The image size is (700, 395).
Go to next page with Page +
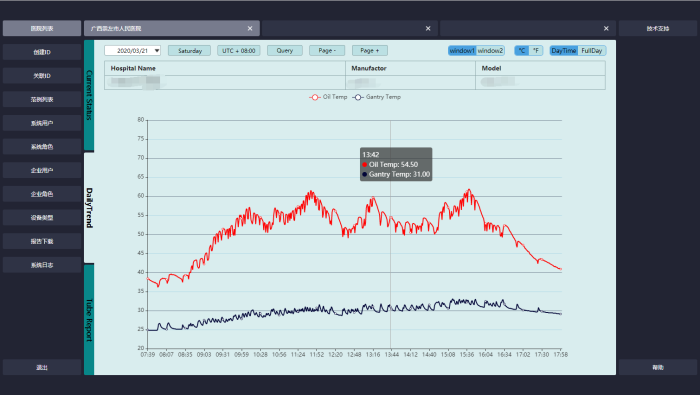(370, 51)
